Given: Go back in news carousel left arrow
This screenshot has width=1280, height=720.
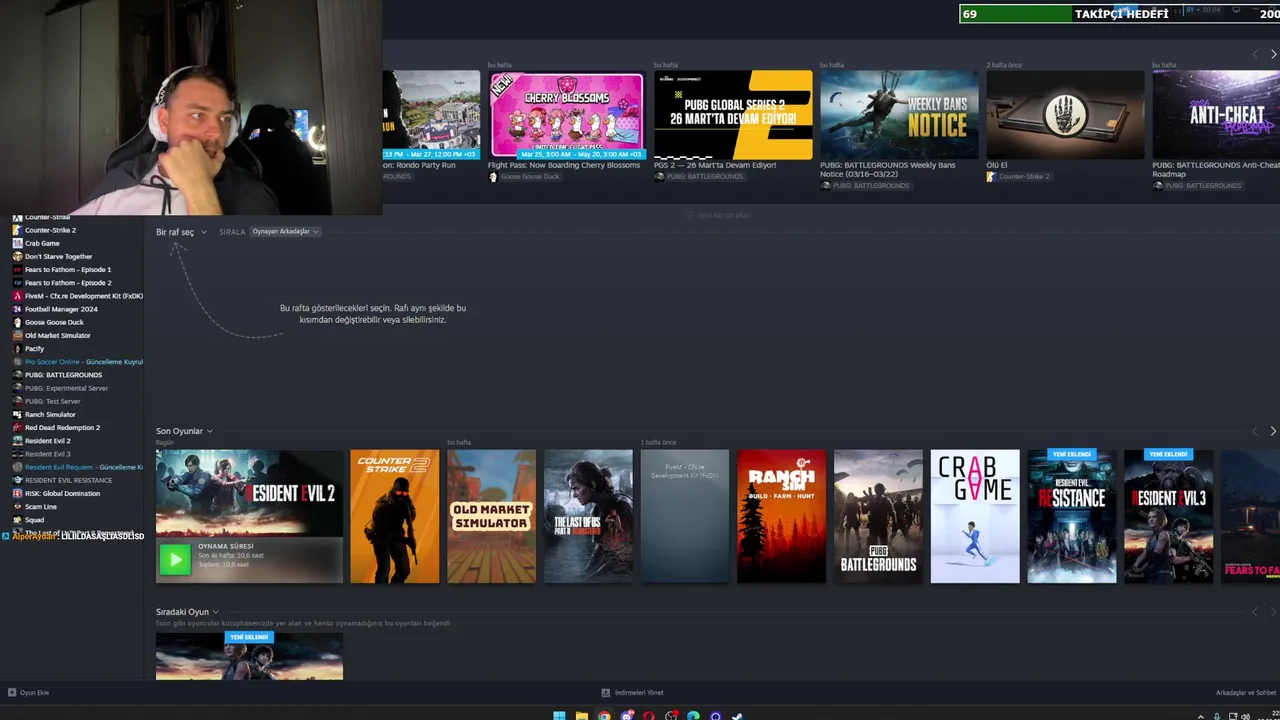Looking at the screenshot, I should 1256,54.
